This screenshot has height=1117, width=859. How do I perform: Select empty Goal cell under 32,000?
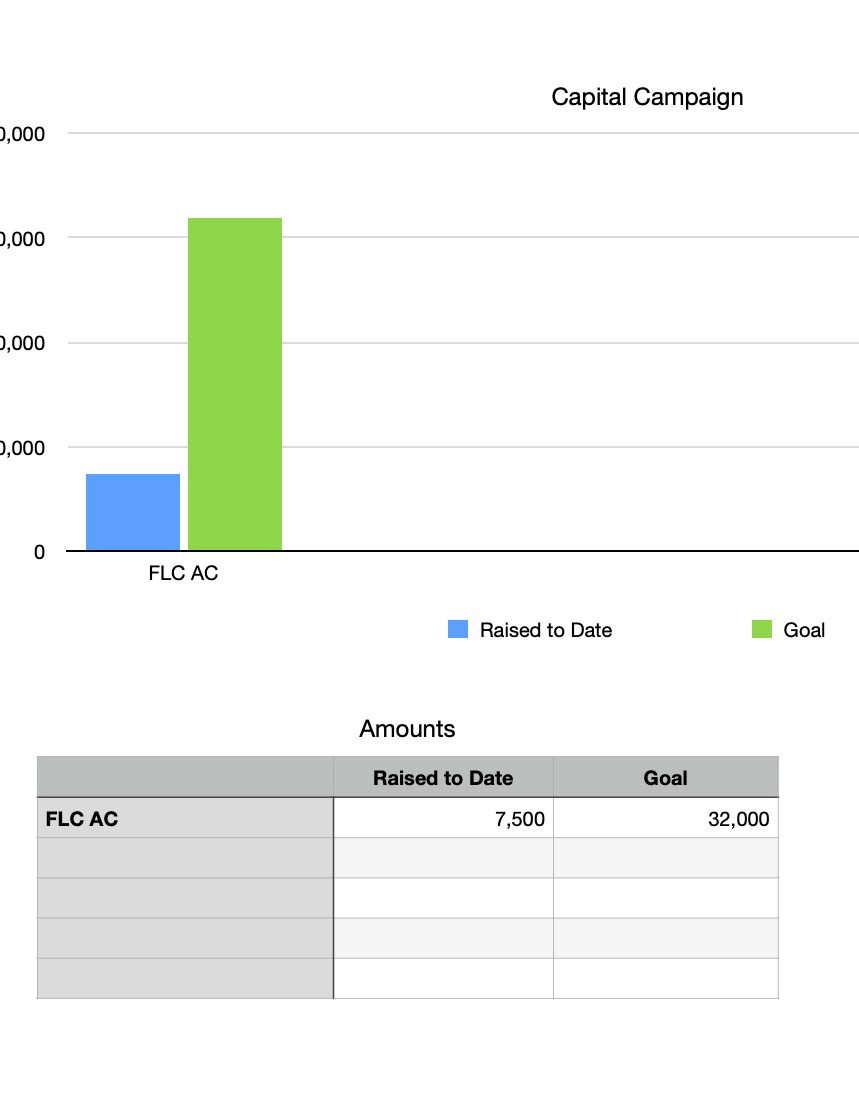point(666,858)
